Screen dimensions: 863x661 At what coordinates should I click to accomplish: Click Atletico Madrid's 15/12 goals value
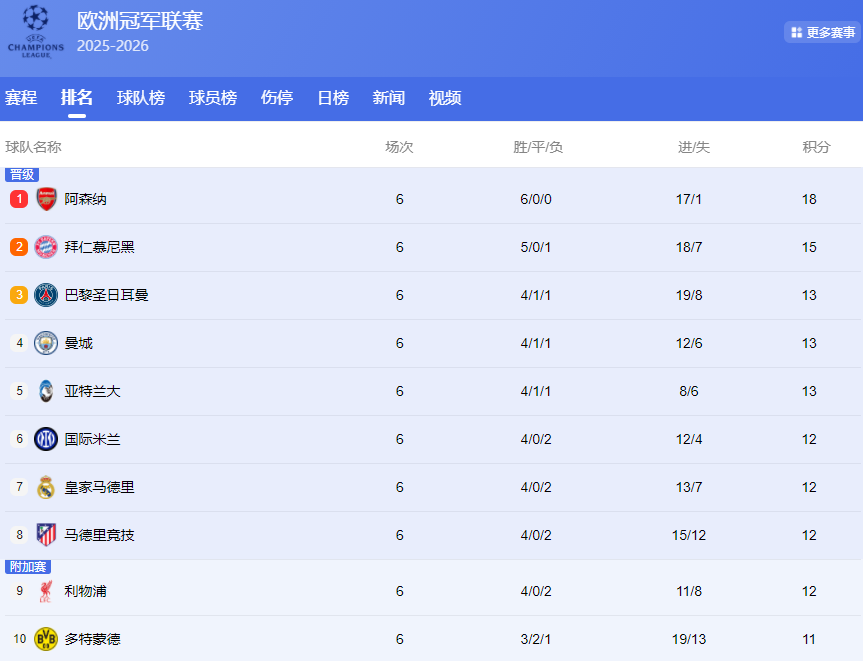pos(689,535)
